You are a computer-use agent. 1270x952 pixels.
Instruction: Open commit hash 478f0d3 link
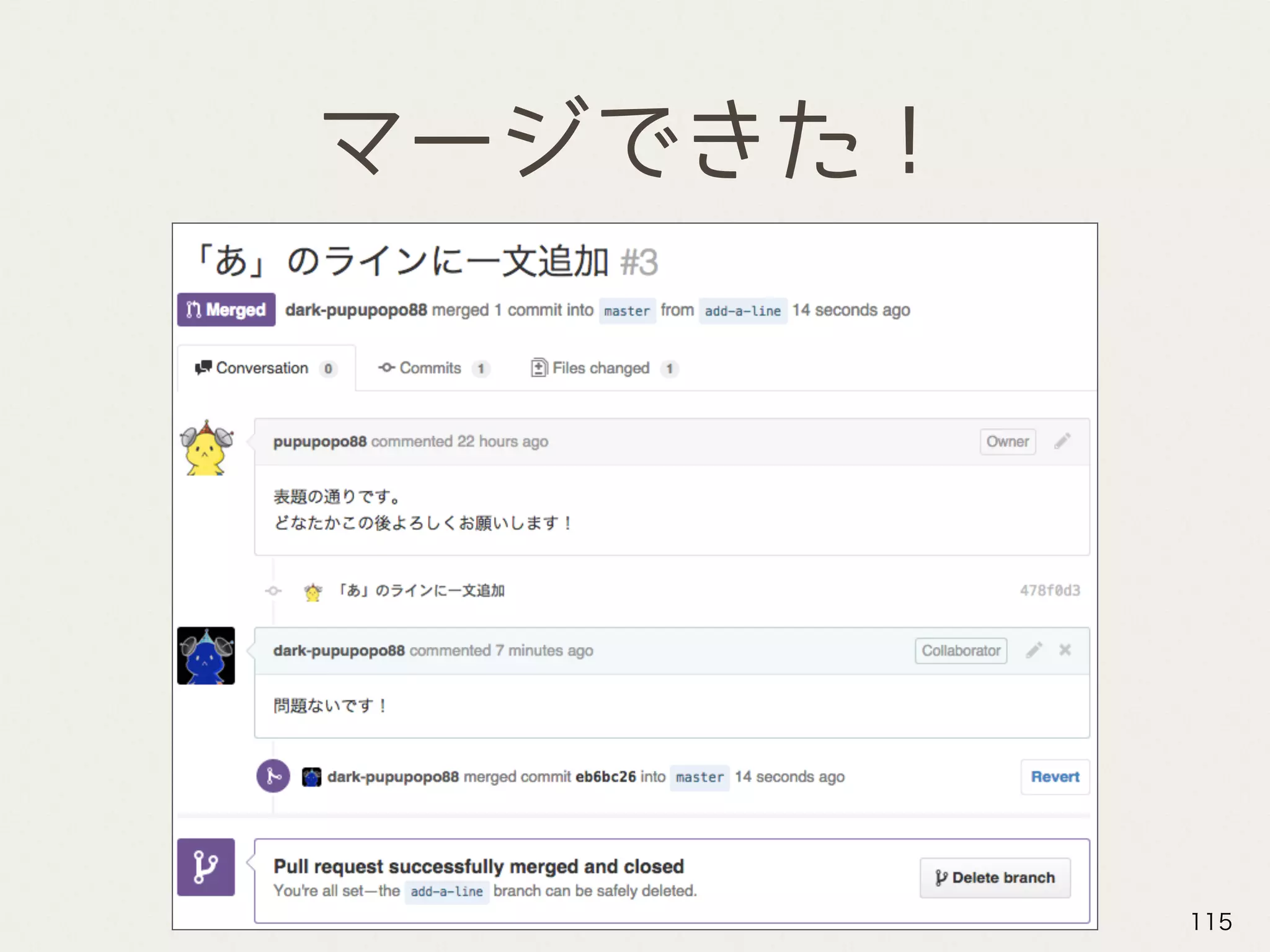coord(1049,591)
